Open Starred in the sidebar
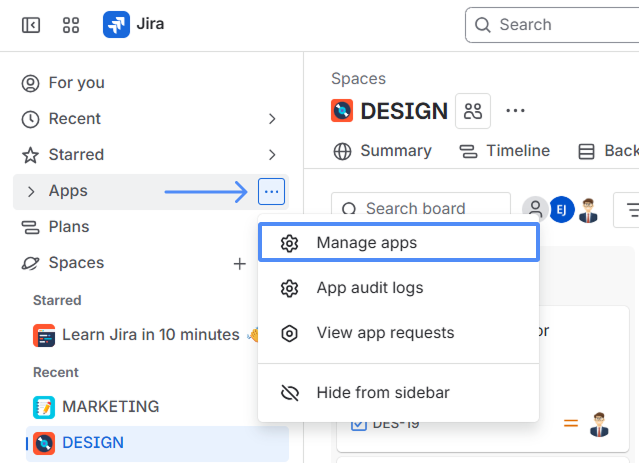Image resolution: width=639 pixels, height=463 pixels. click(76, 155)
